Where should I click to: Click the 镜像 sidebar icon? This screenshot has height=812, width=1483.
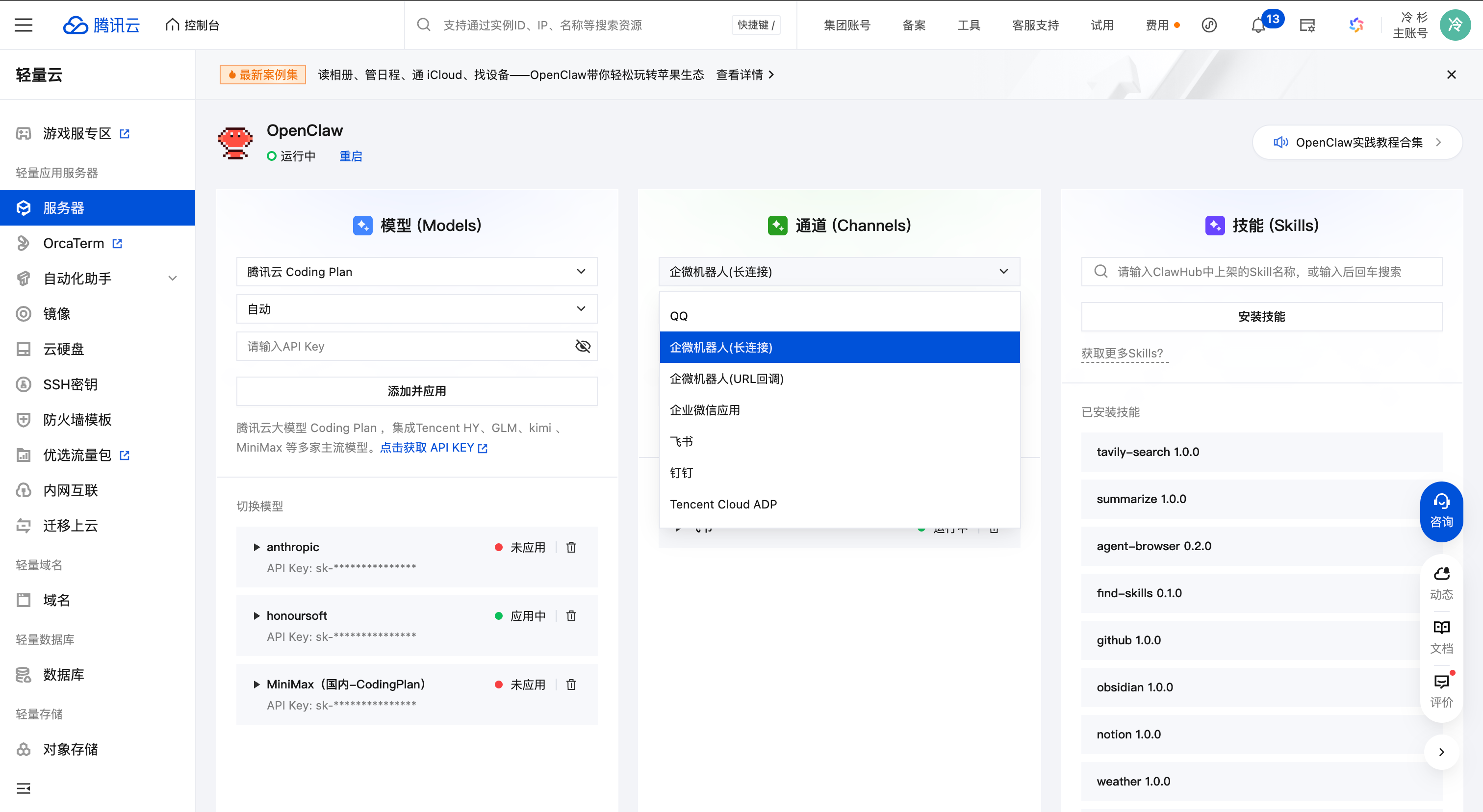(x=23, y=314)
